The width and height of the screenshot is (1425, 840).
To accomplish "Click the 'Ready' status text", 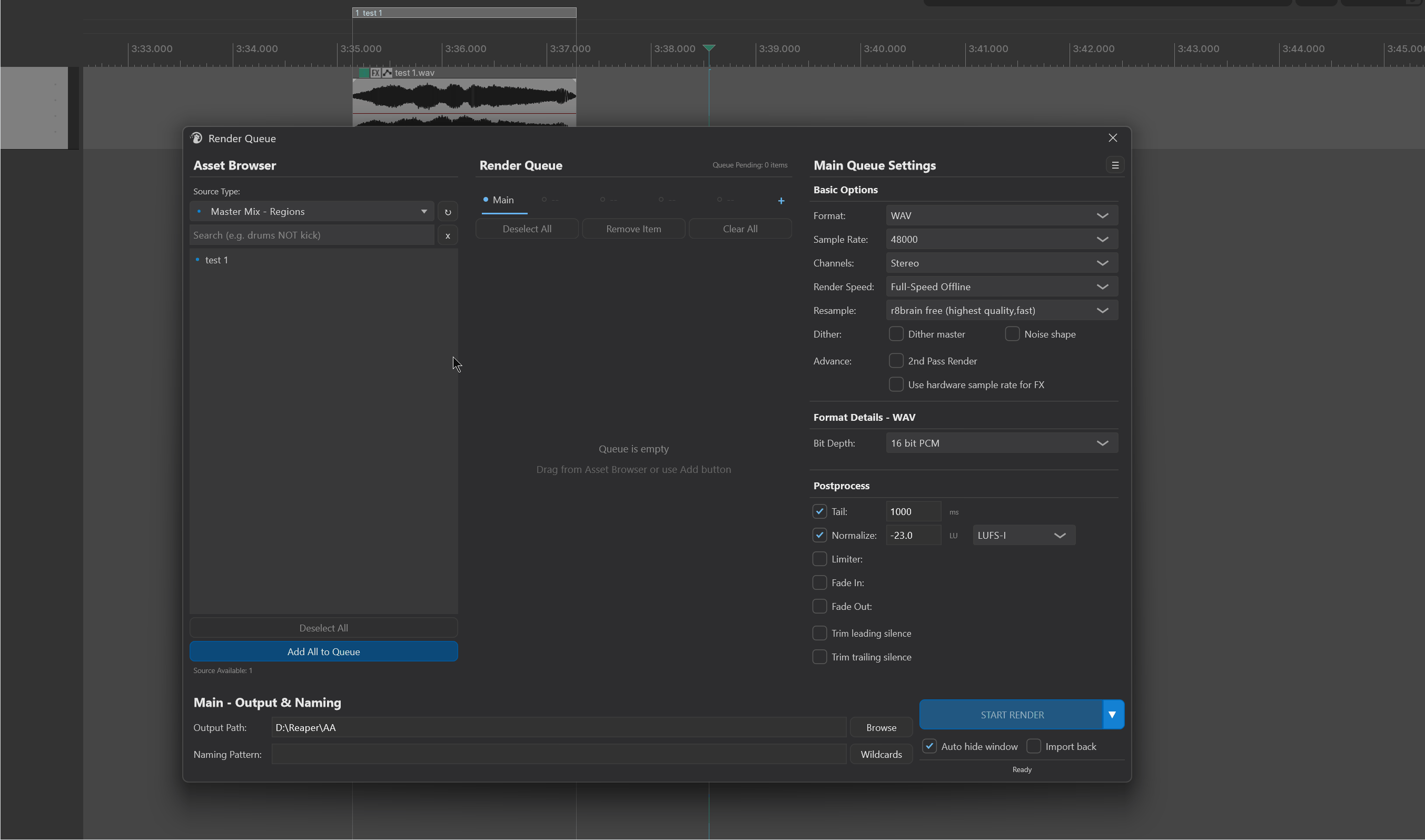I will click(x=1022, y=770).
